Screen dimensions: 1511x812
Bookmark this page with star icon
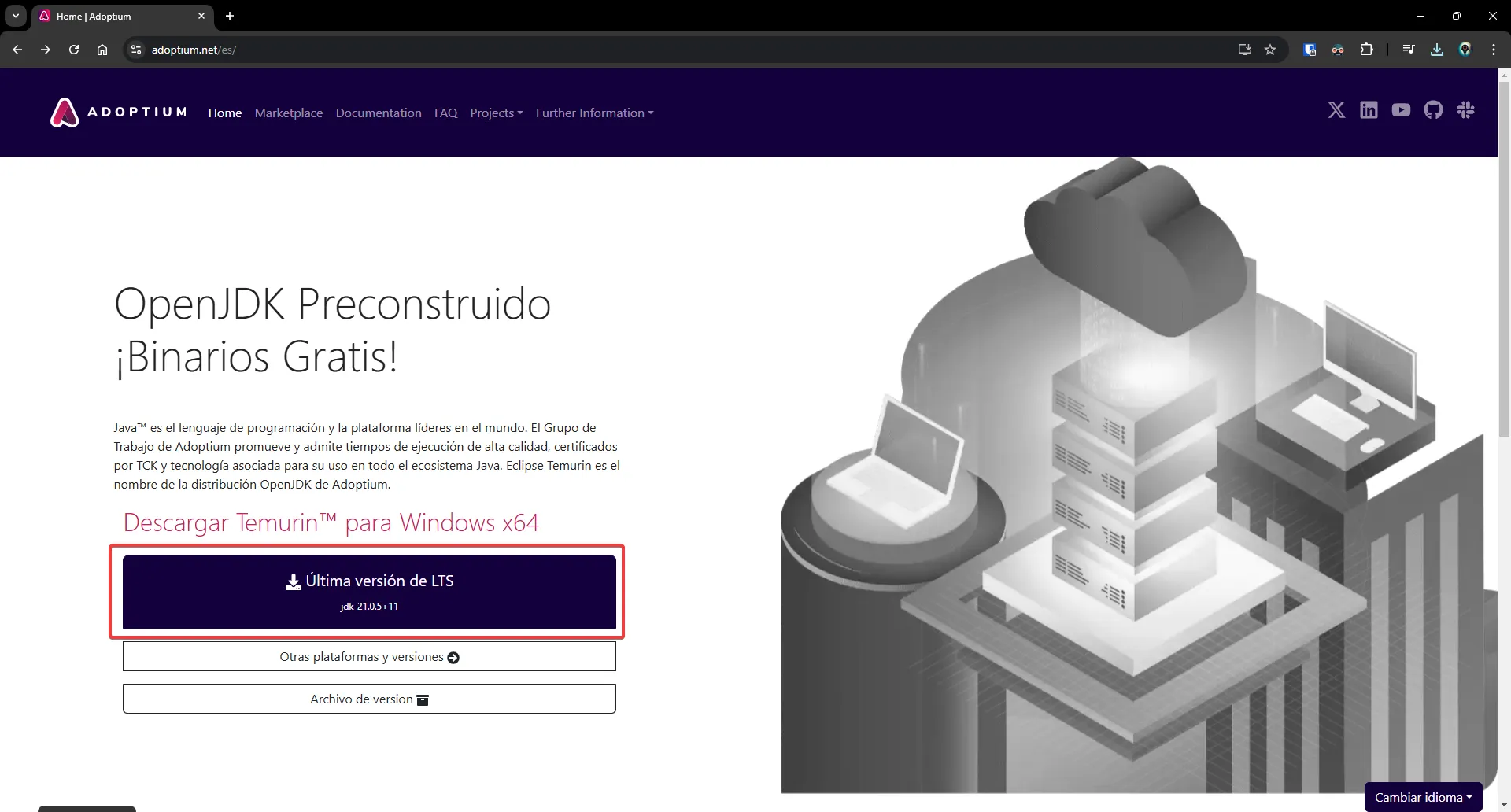click(x=1270, y=50)
